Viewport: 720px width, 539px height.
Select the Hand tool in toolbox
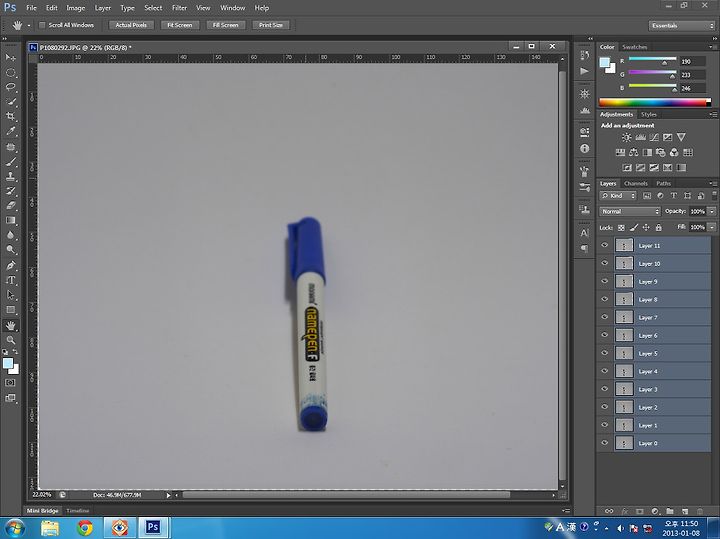click(10, 326)
